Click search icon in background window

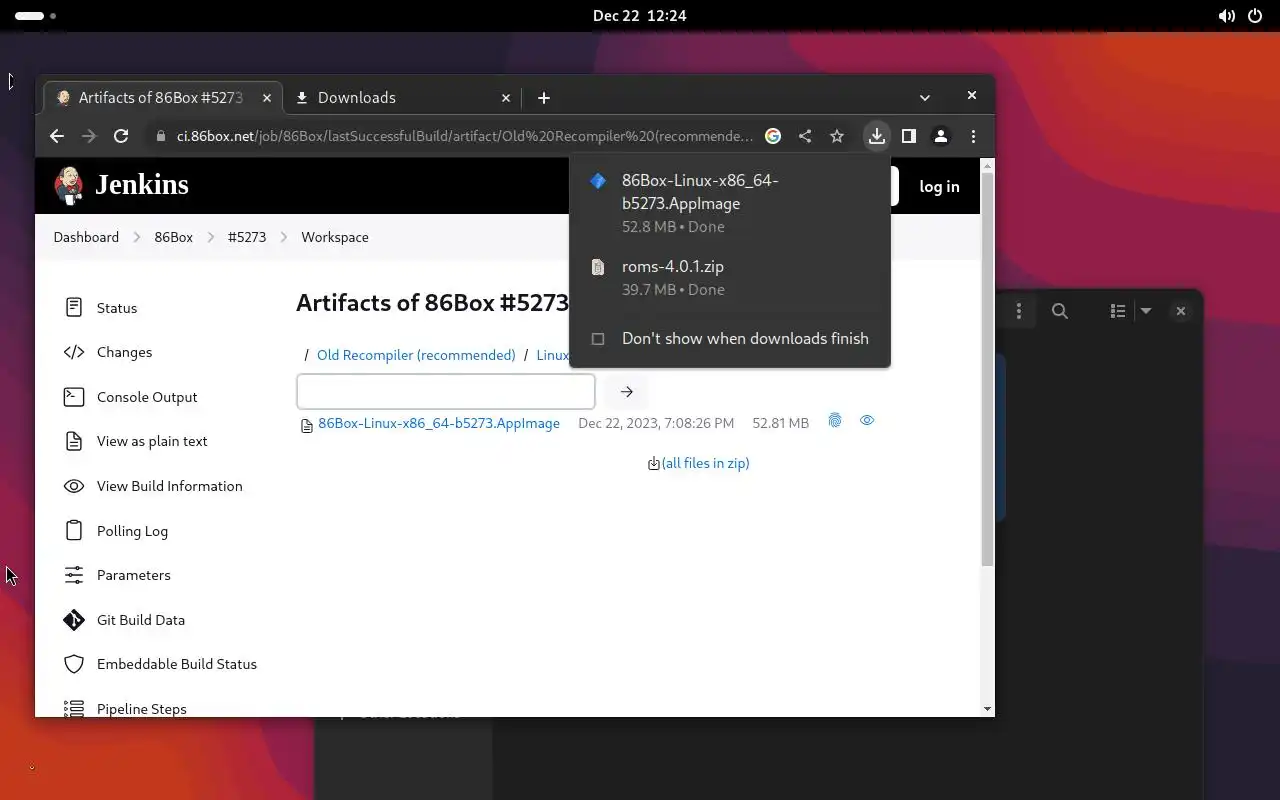point(1060,311)
